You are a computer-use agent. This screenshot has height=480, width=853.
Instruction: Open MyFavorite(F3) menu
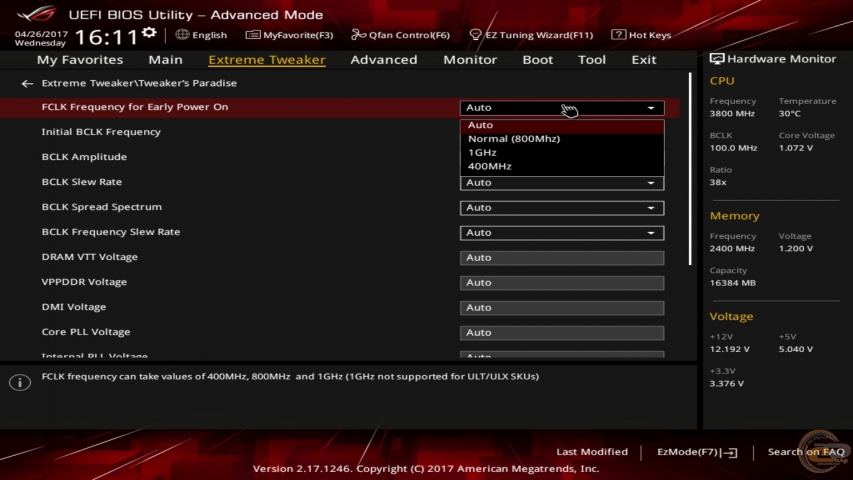(289, 35)
